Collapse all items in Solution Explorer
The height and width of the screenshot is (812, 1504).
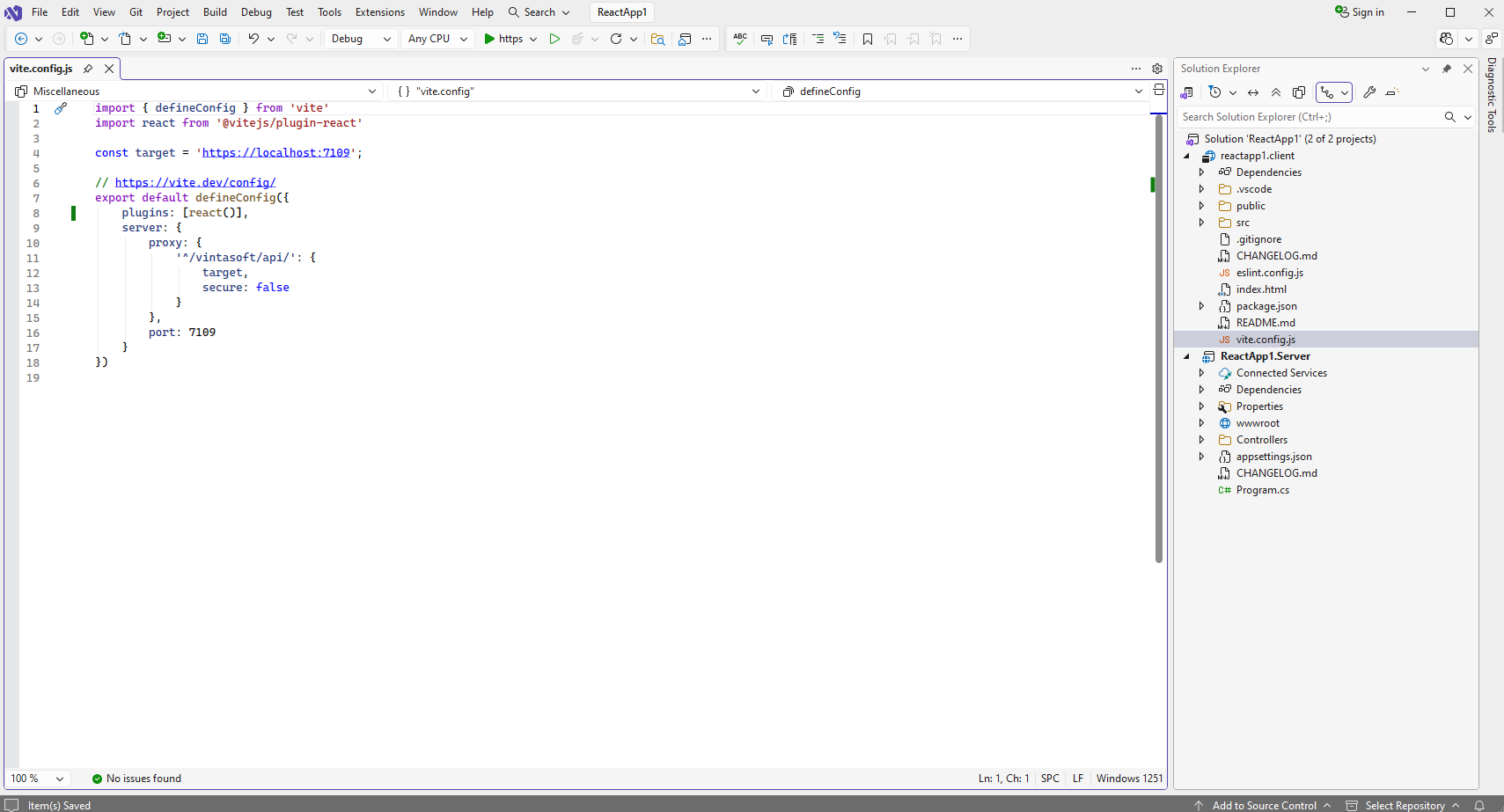click(x=1276, y=92)
